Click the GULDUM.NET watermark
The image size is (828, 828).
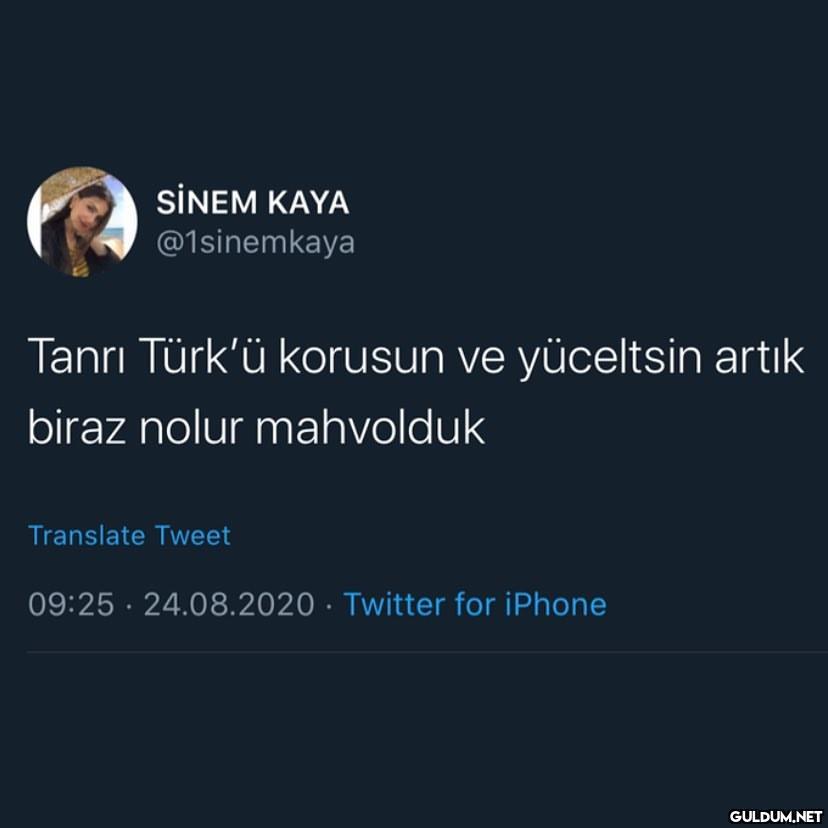(776, 816)
